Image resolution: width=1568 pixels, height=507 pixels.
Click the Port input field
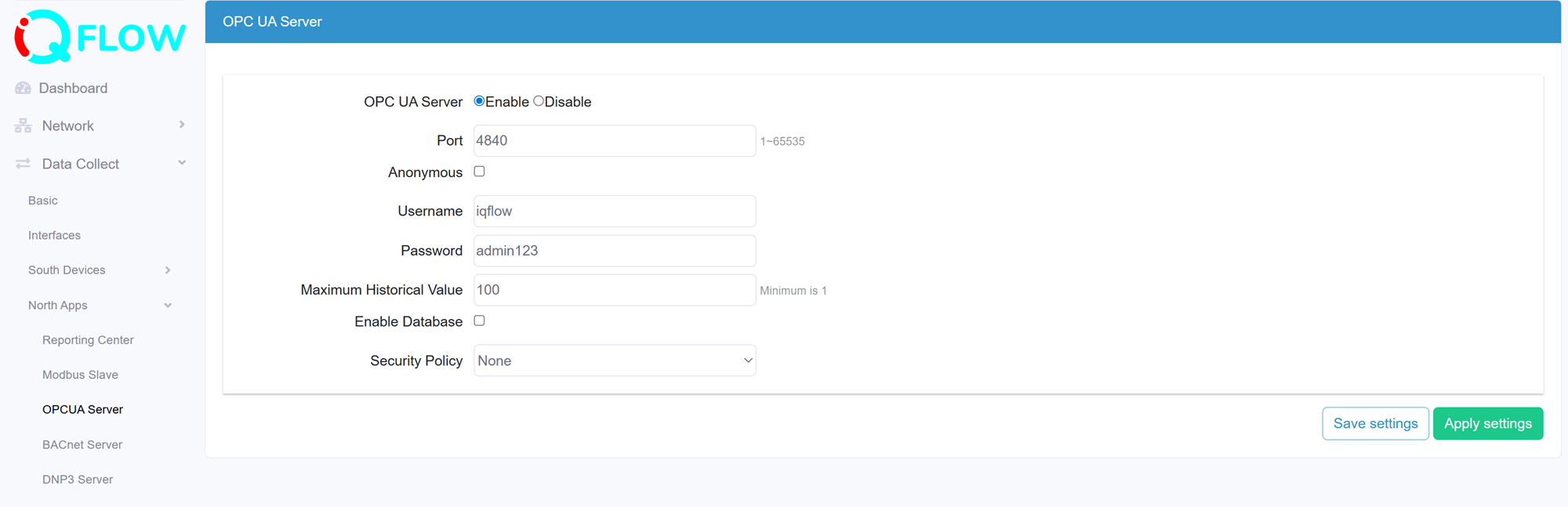615,140
